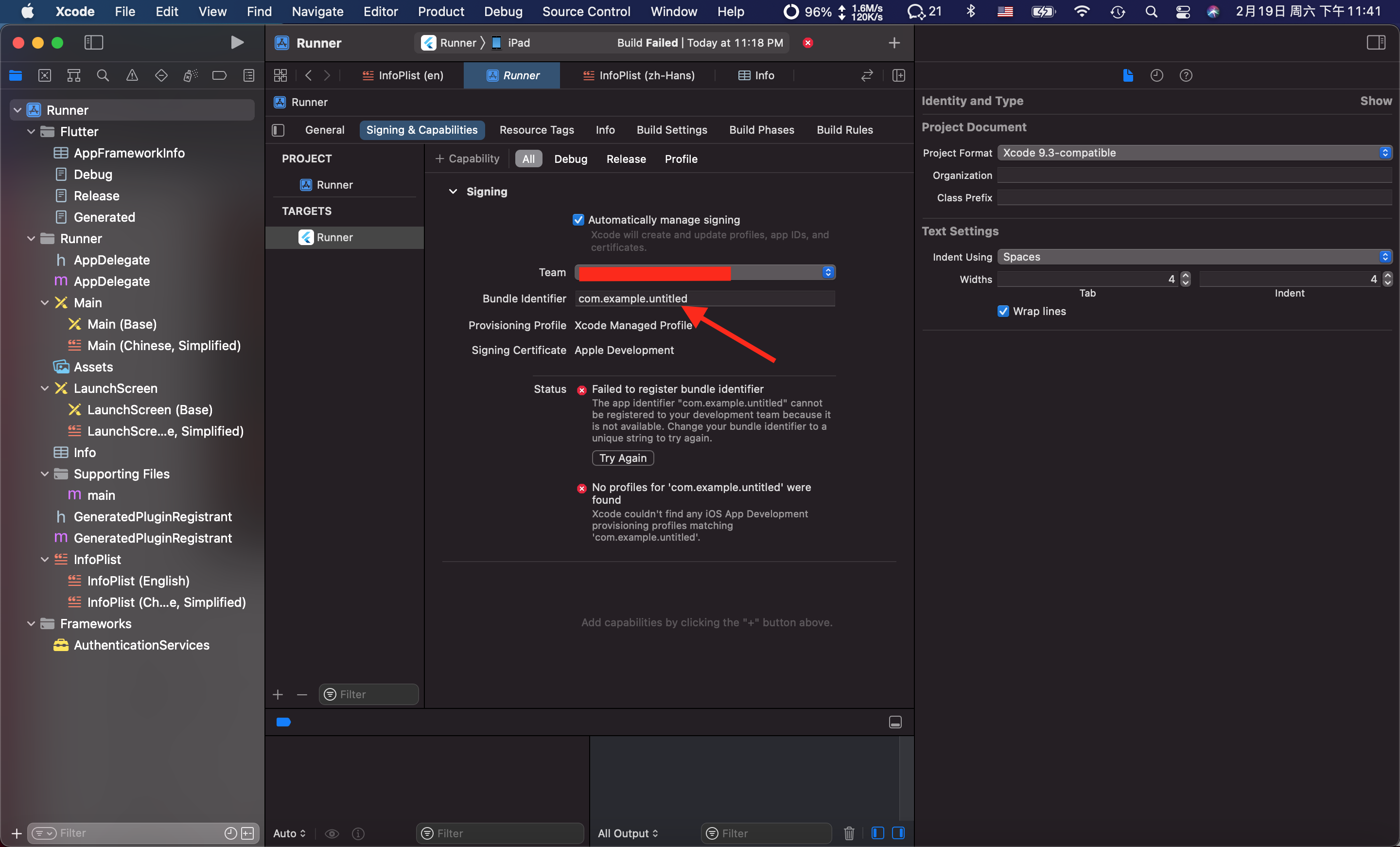Image resolution: width=1400 pixels, height=847 pixels.
Task: Clear the console with trash icon
Action: [849, 833]
